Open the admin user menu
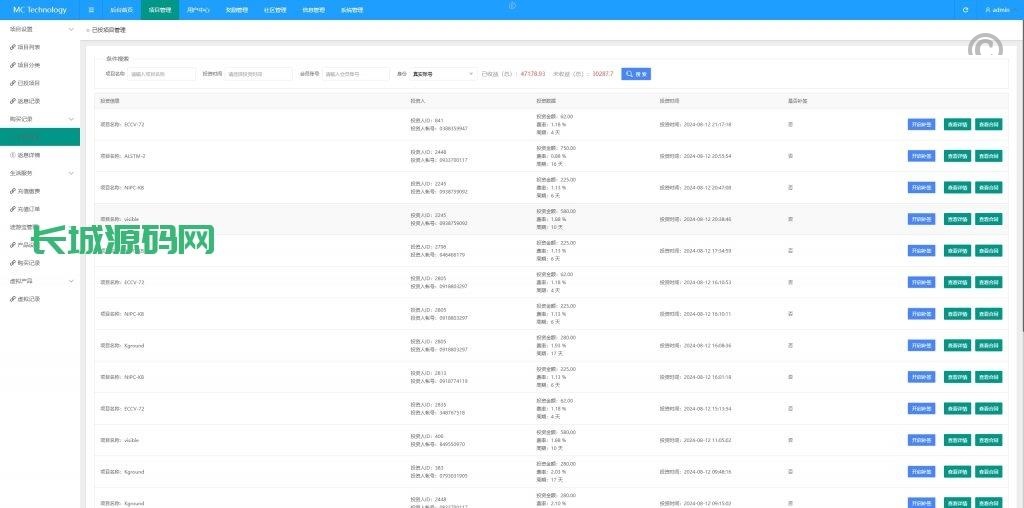 point(996,10)
